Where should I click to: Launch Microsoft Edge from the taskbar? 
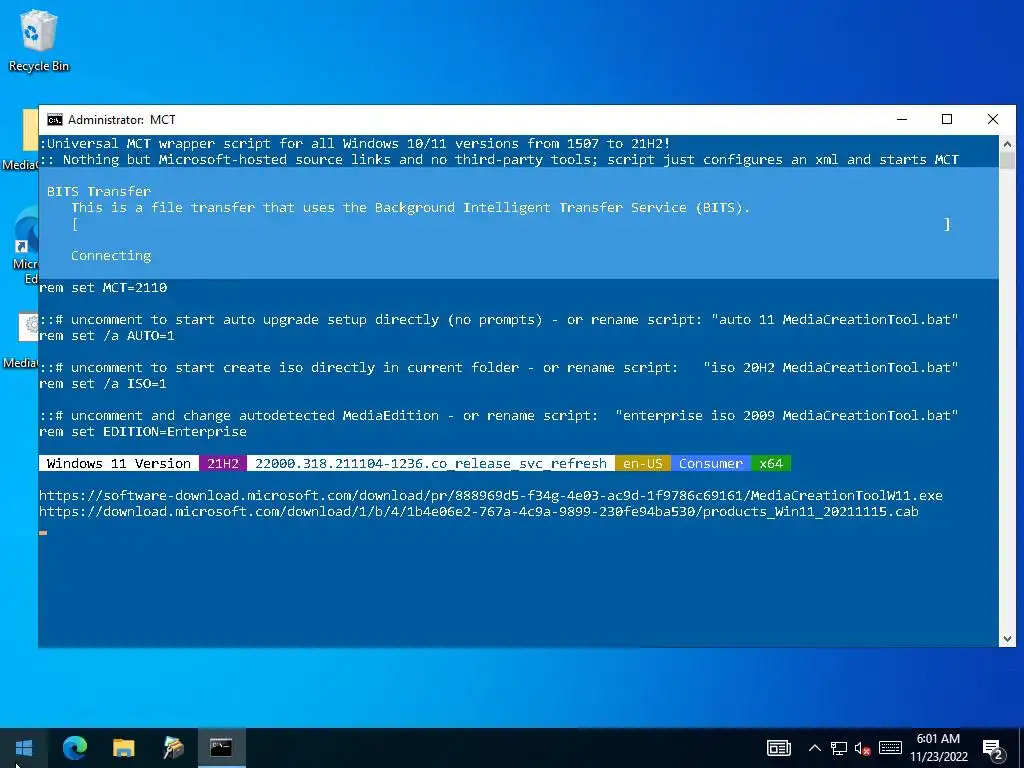(x=74, y=748)
